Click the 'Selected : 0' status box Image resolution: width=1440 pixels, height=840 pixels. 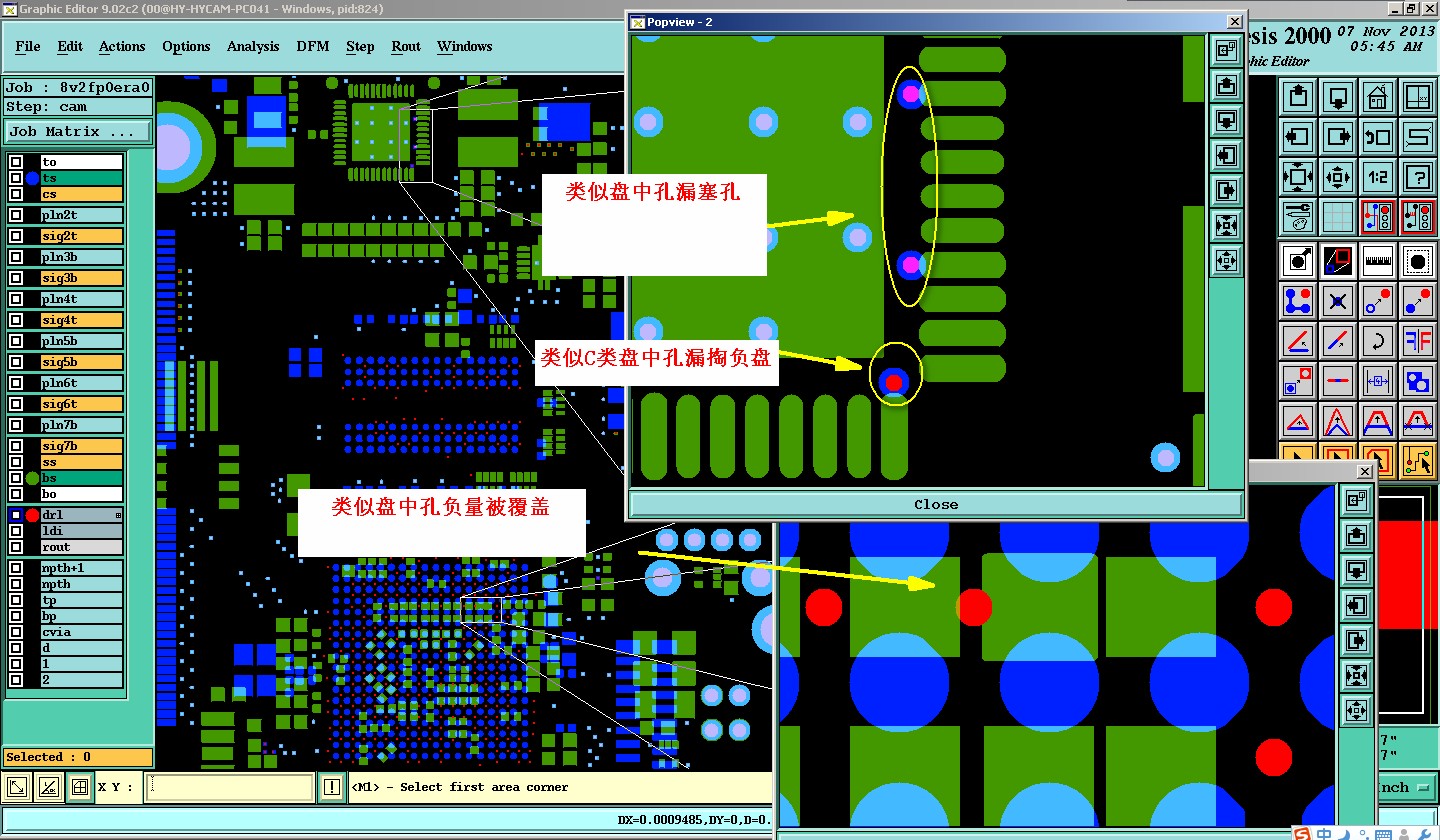coord(78,757)
